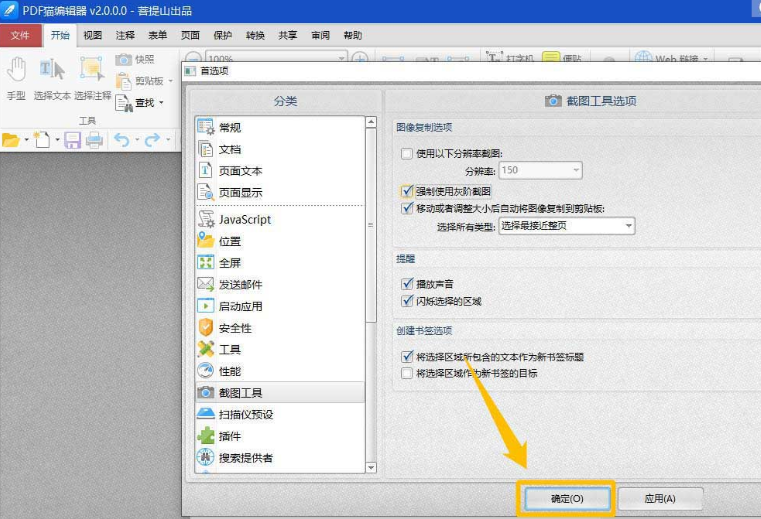Image resolution: width=761 pixels, height=519 pixels.
Task: Expand the open-folder dropdown arrow
Action: click(26, 140)
